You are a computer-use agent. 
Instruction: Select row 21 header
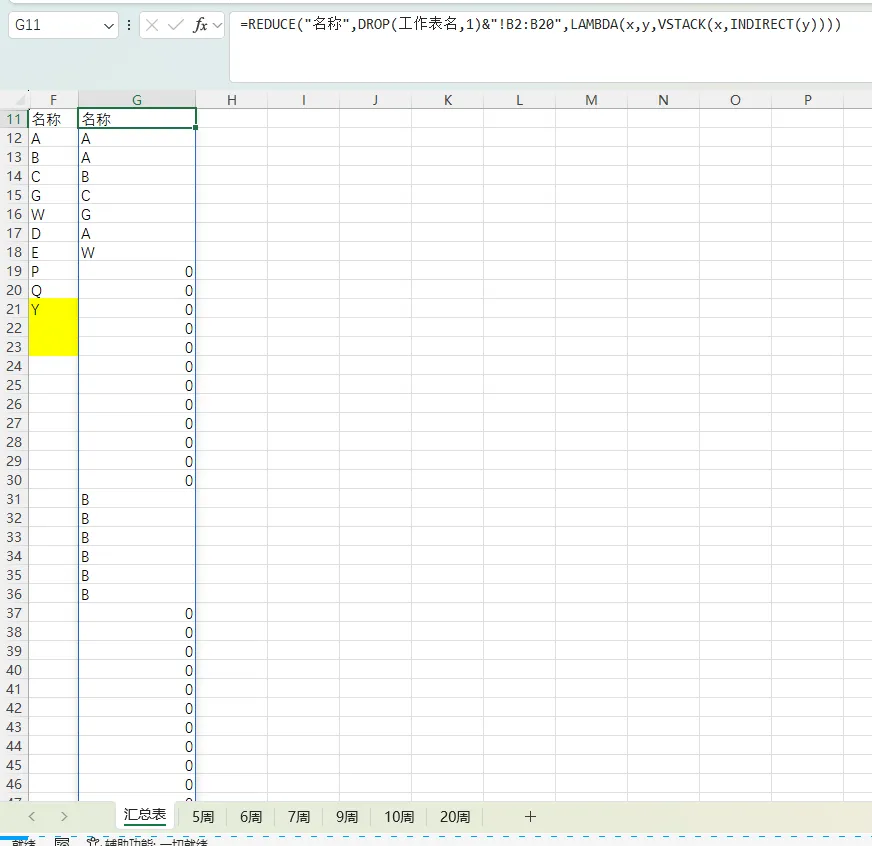coord(14,309)
